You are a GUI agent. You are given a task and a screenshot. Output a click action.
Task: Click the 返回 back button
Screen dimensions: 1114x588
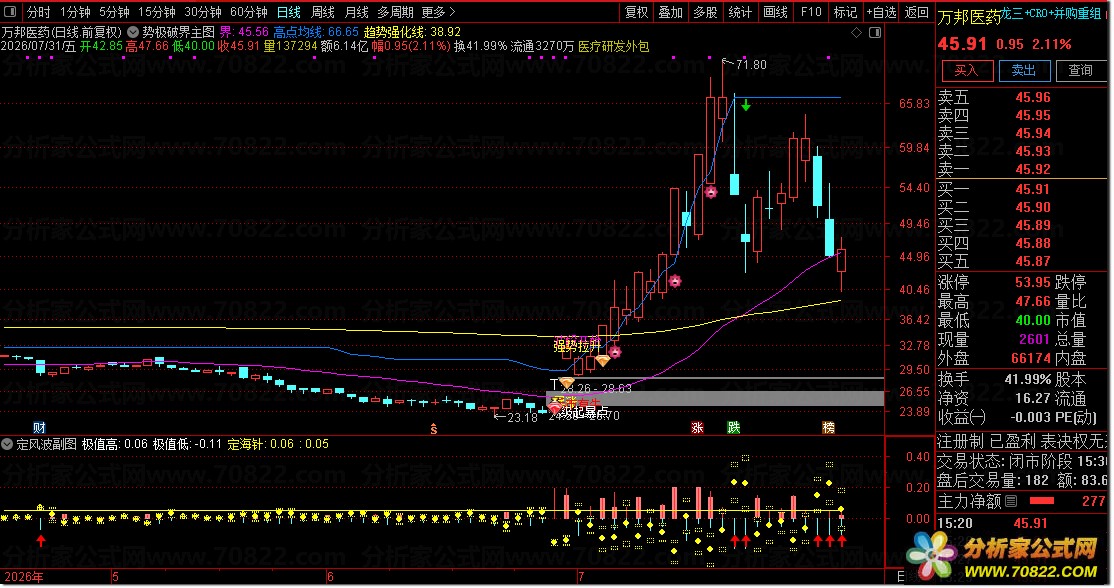(x=916, y=12)
